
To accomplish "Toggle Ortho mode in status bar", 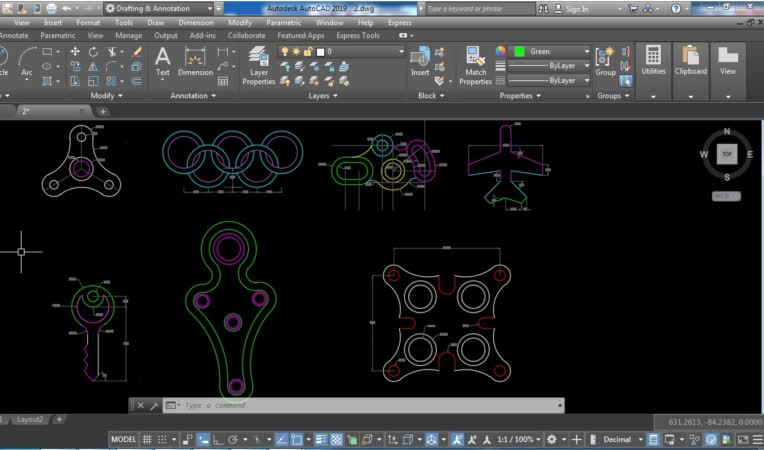I will [218, 439].
